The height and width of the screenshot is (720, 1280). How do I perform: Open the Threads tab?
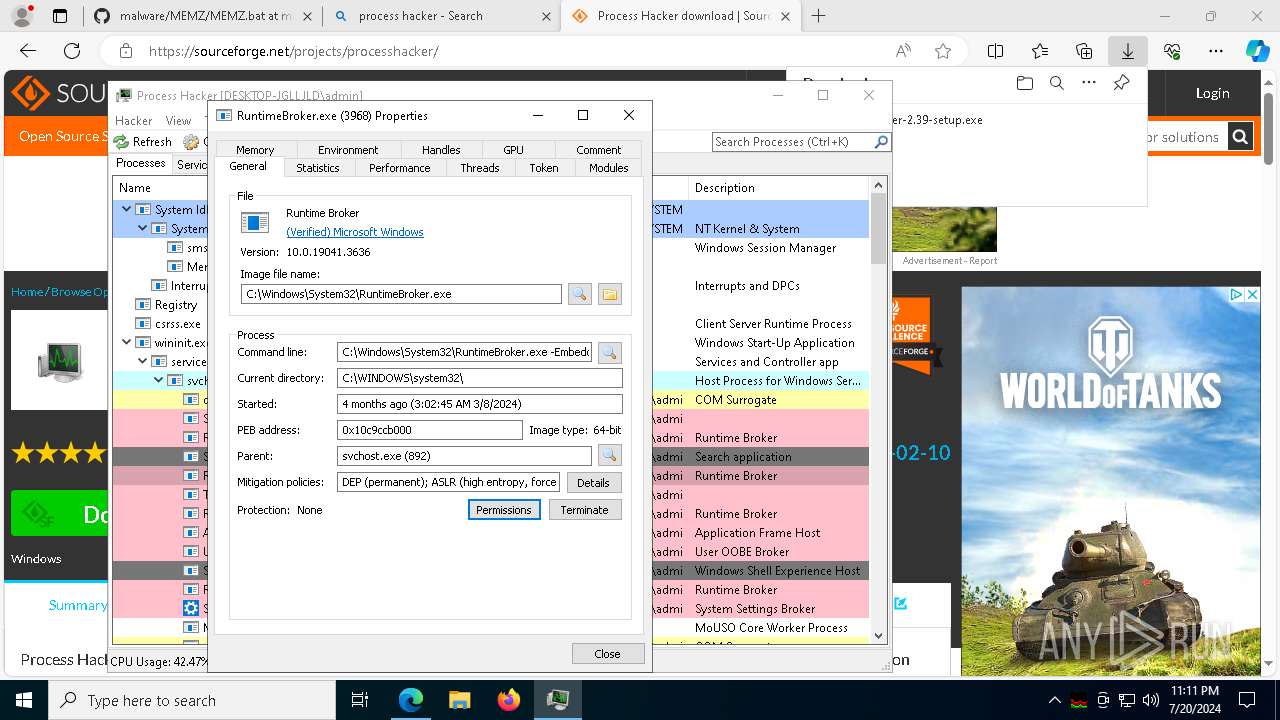pos(480,168)
